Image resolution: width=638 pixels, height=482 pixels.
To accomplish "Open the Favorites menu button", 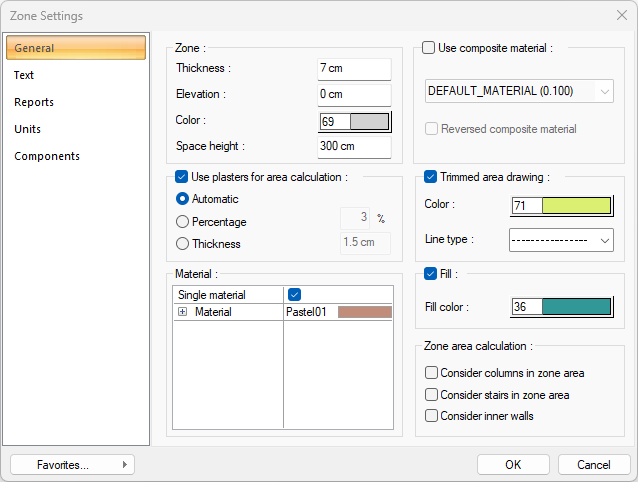I will pos(72,464).
